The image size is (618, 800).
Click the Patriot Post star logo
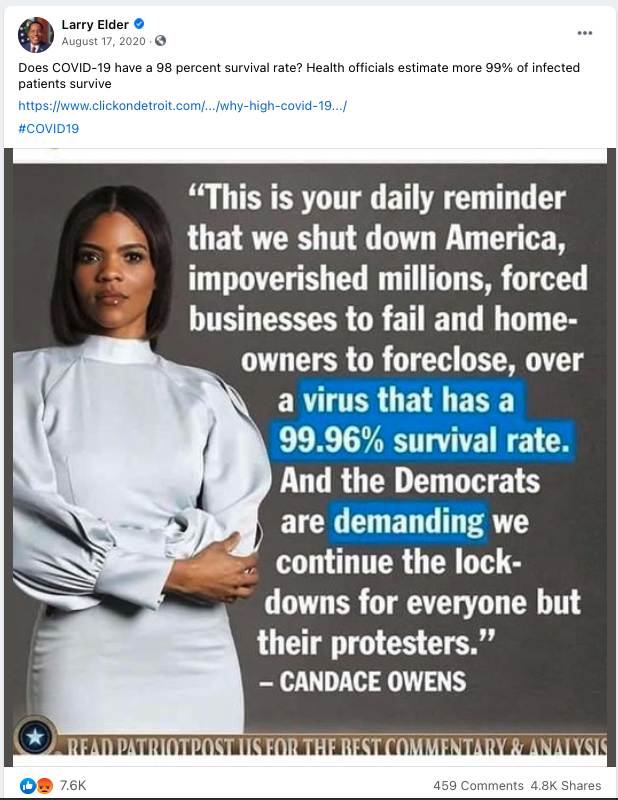coord(35,736)
